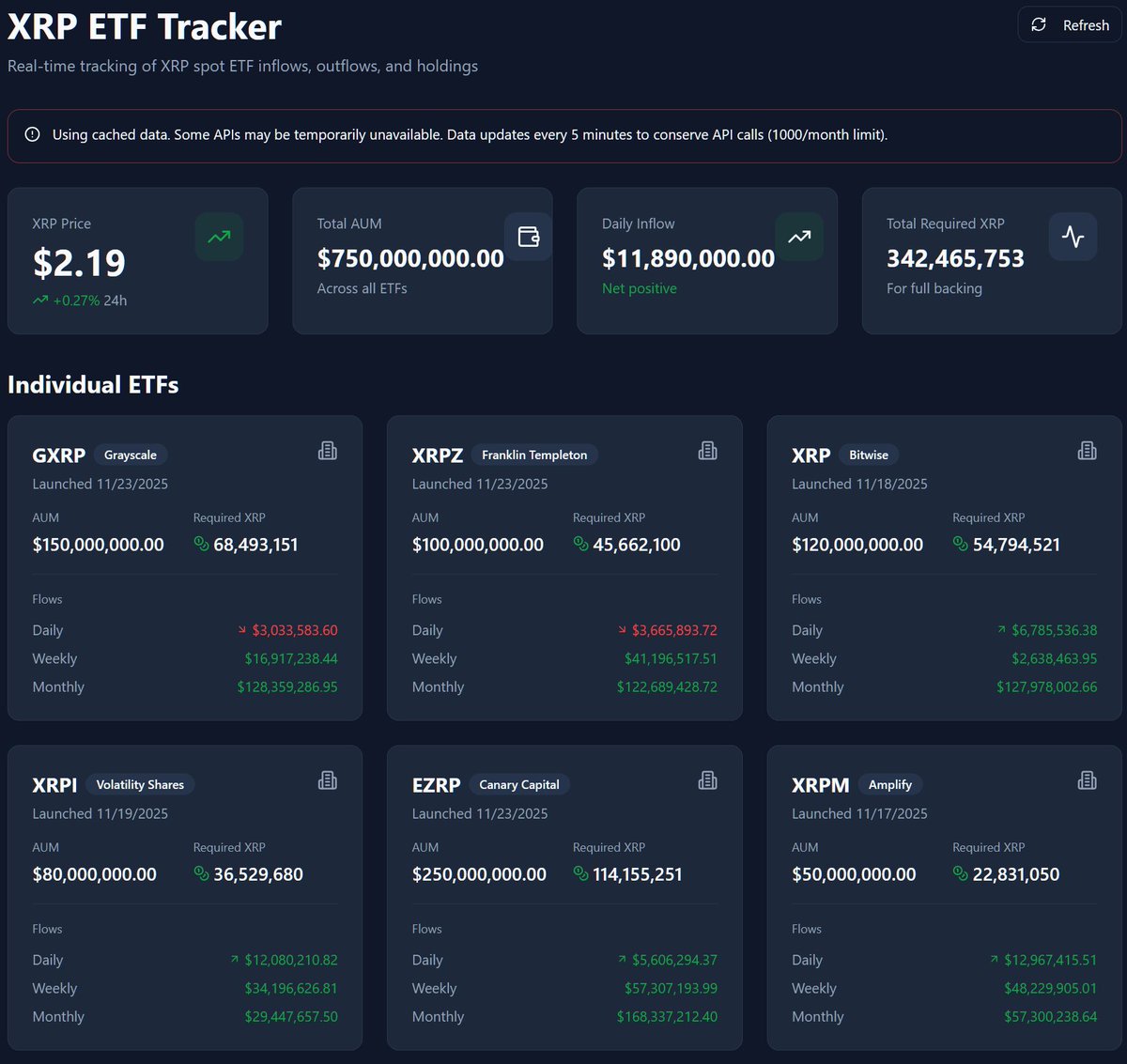The image size is (1127, 1064).
Task: Select the Grayscale badge next to GXRP
Action: (130, 455)
